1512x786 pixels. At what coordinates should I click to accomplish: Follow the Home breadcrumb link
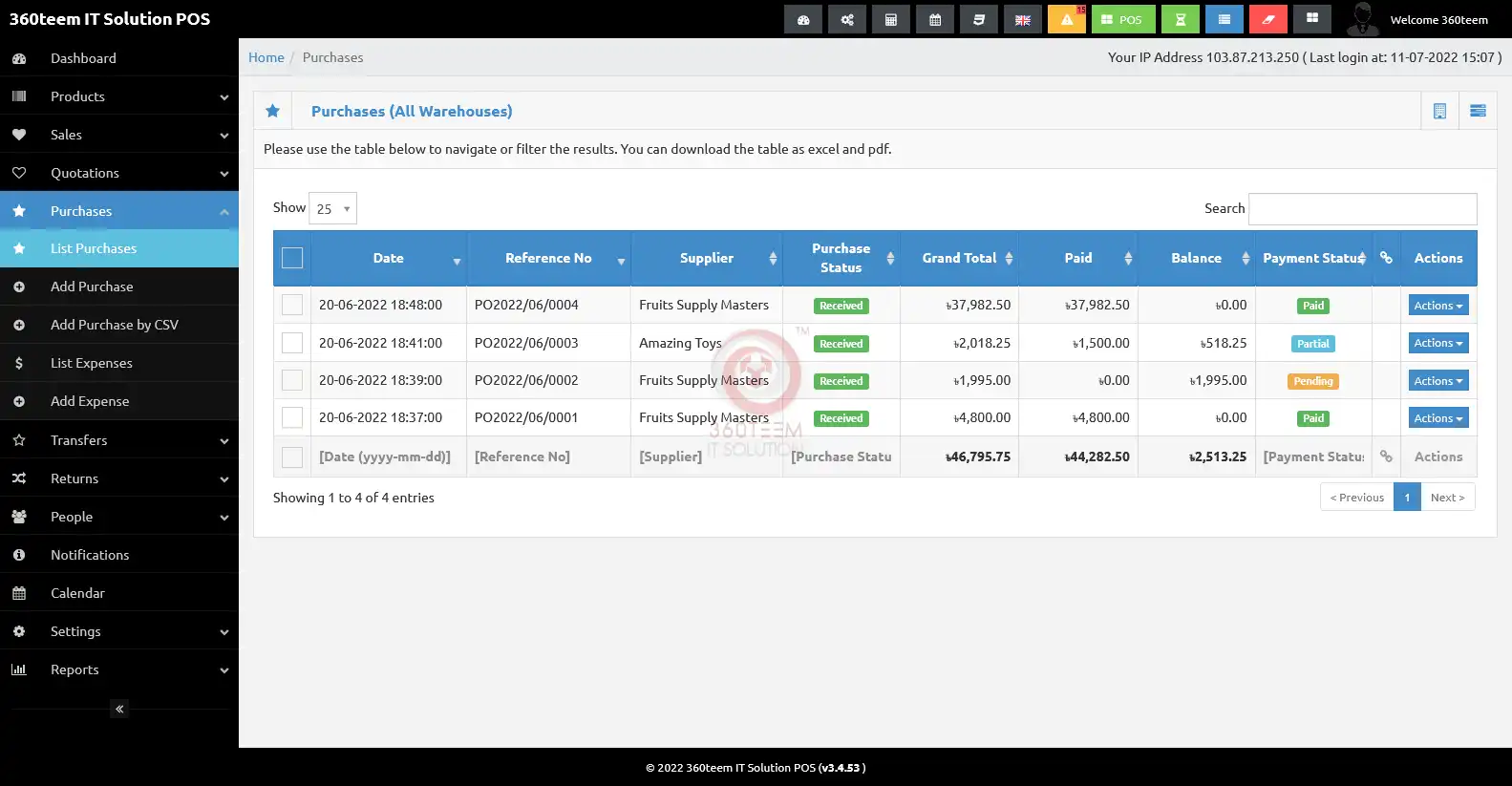(x=266, y=57)
